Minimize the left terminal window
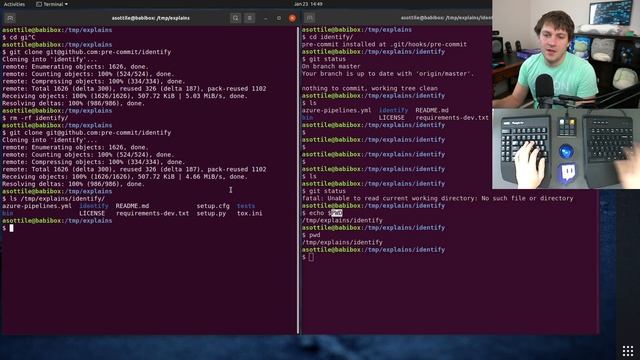The width and height of the screenshot is (640, 360). 266,18
